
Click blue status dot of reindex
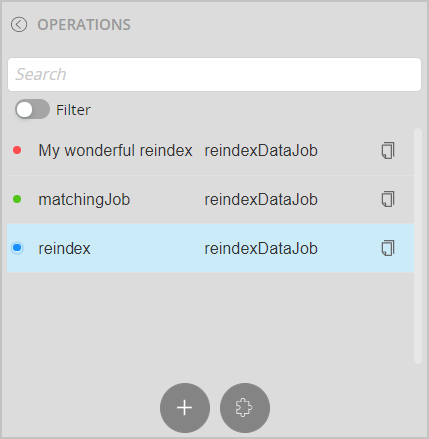point(17,248)
